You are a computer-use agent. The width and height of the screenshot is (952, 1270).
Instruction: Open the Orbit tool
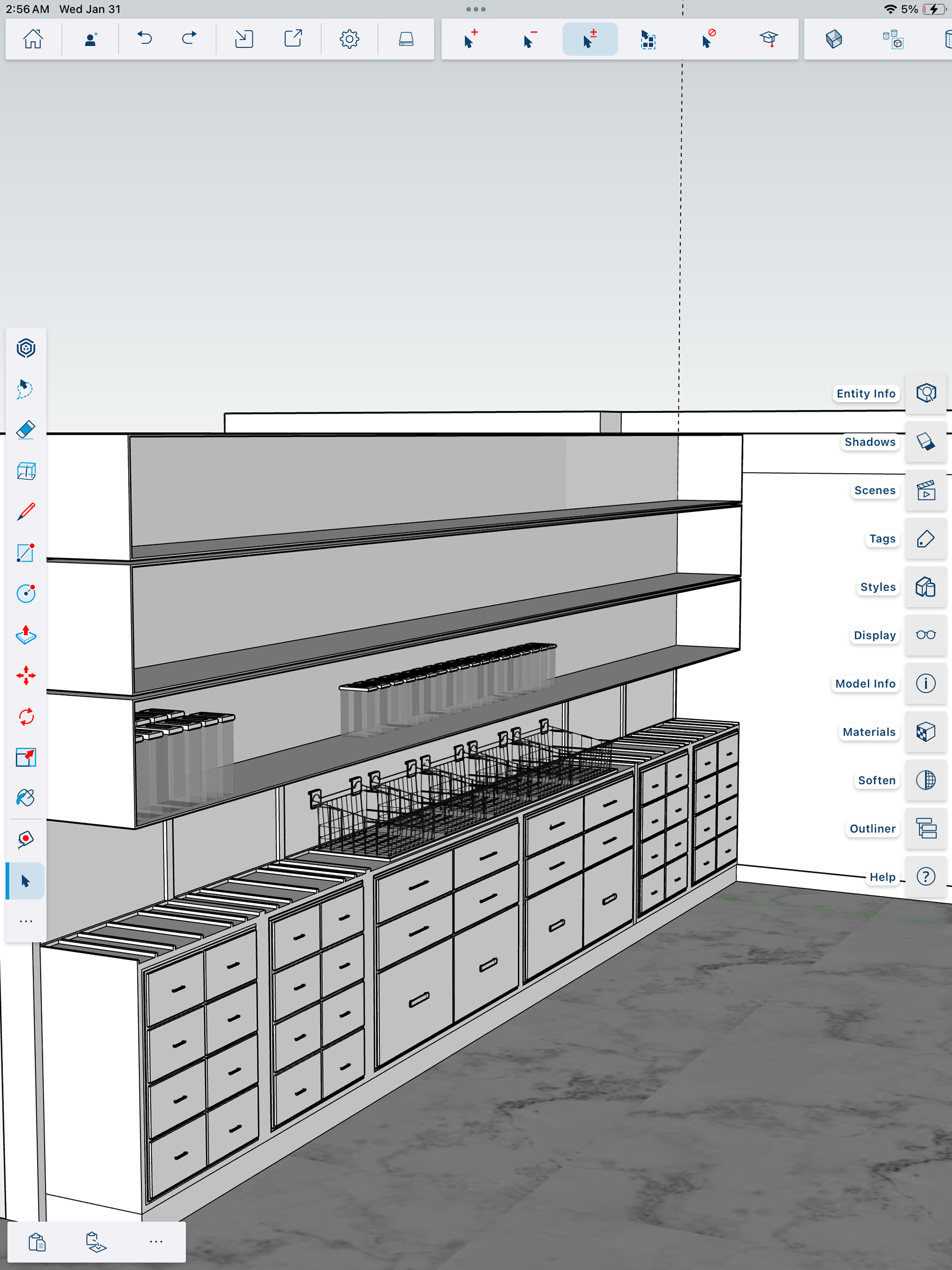26,349
